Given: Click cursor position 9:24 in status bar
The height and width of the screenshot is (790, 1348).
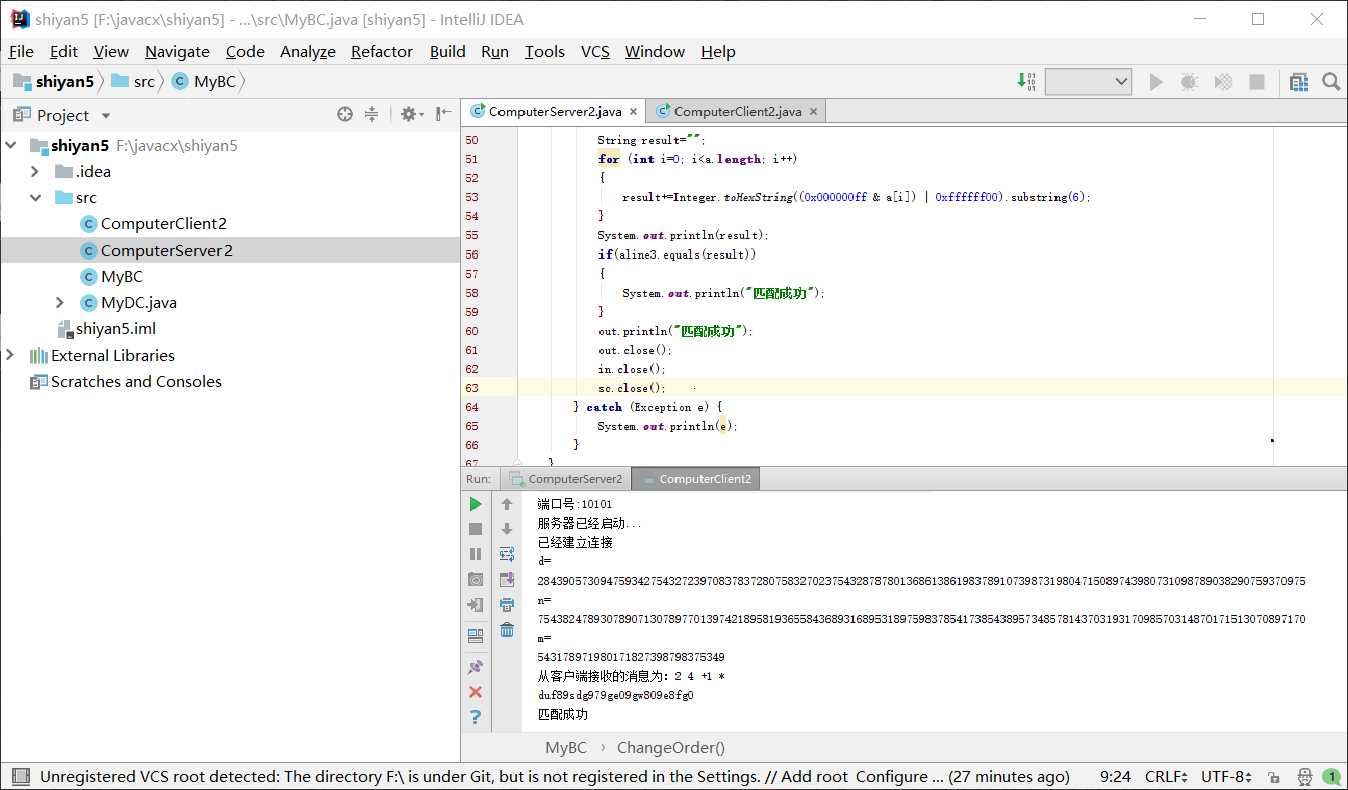Looking at the screenshot, I should tap(1115, 776).
